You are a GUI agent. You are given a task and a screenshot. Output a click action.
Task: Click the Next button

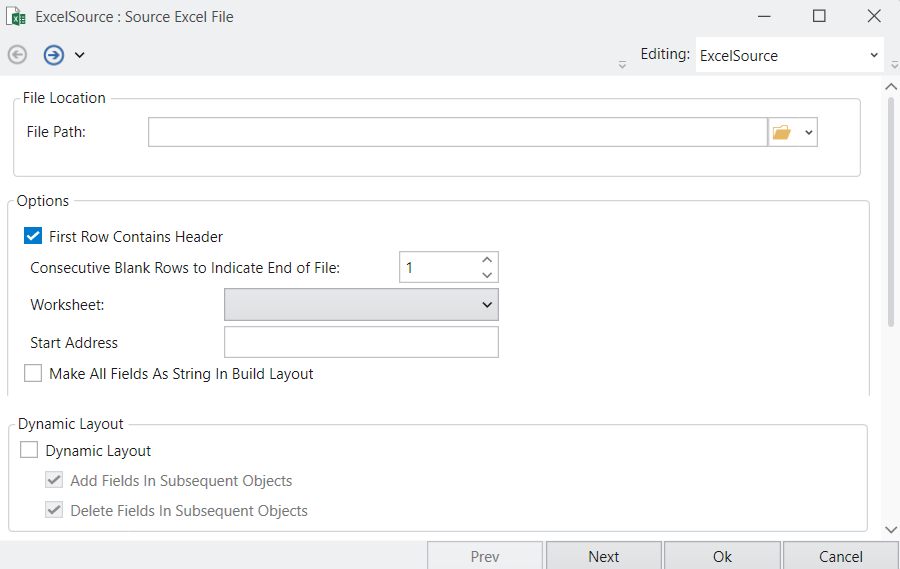coord(603,556)
